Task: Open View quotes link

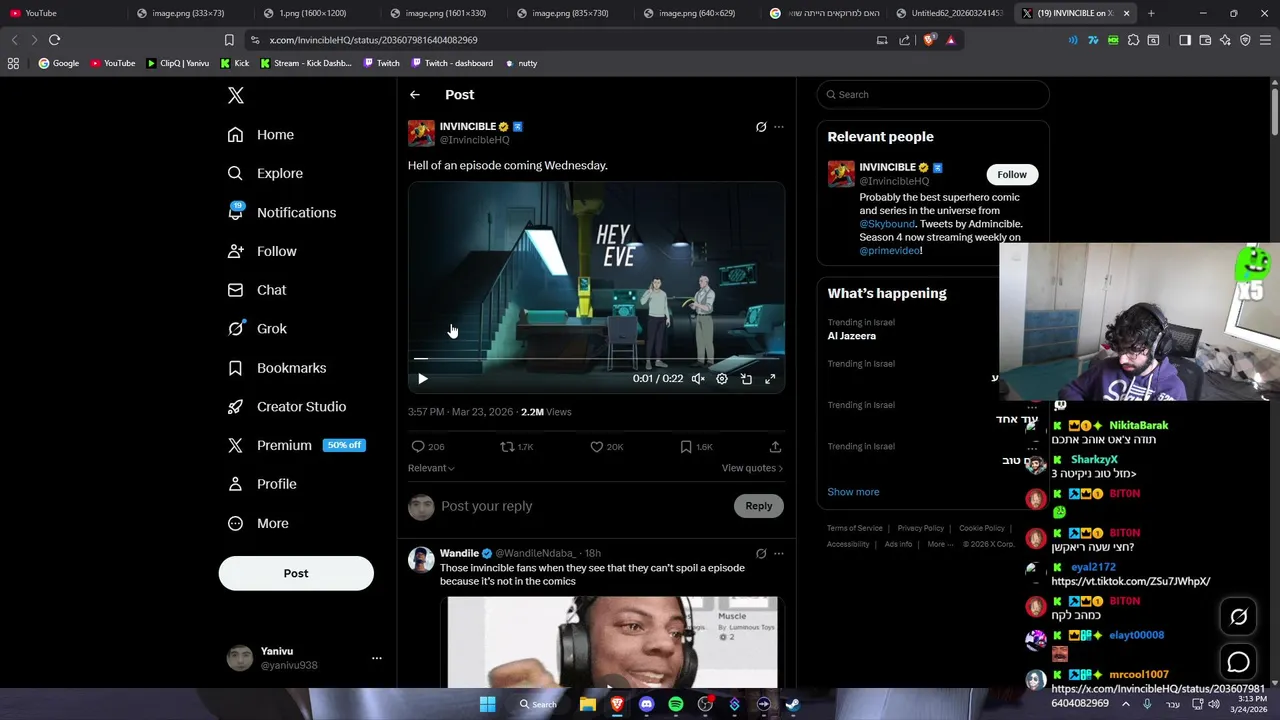Action: click(752, 468)
